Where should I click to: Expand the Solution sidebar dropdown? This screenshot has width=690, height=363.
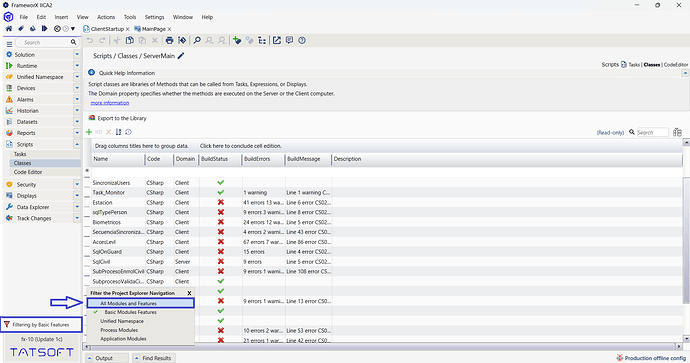(77, 55)
